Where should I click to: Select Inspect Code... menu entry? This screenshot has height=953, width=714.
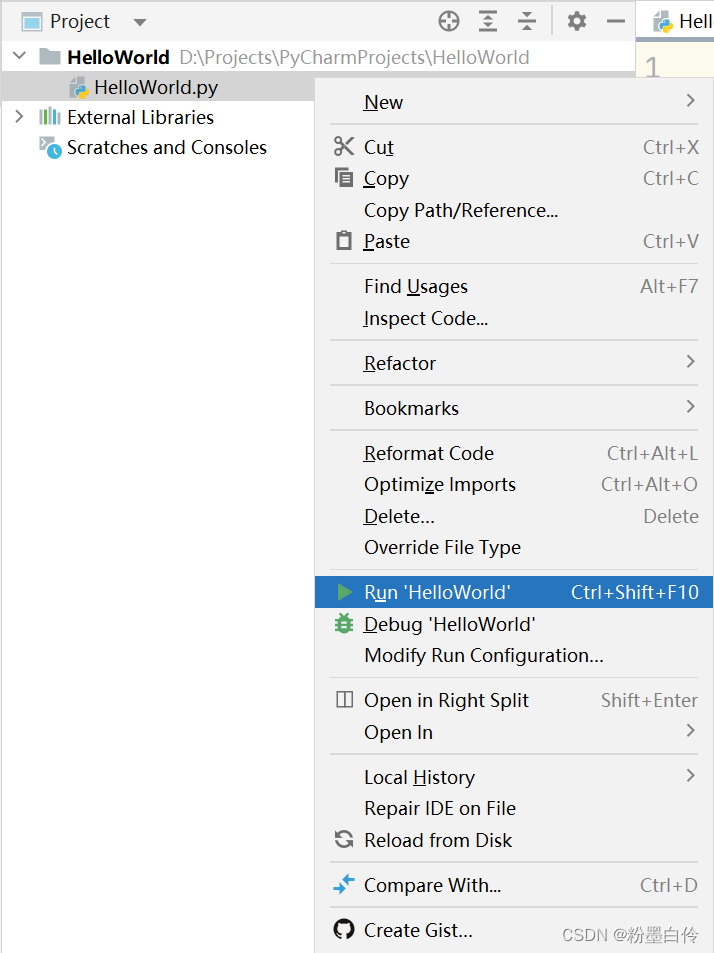[x=514, y=318]
